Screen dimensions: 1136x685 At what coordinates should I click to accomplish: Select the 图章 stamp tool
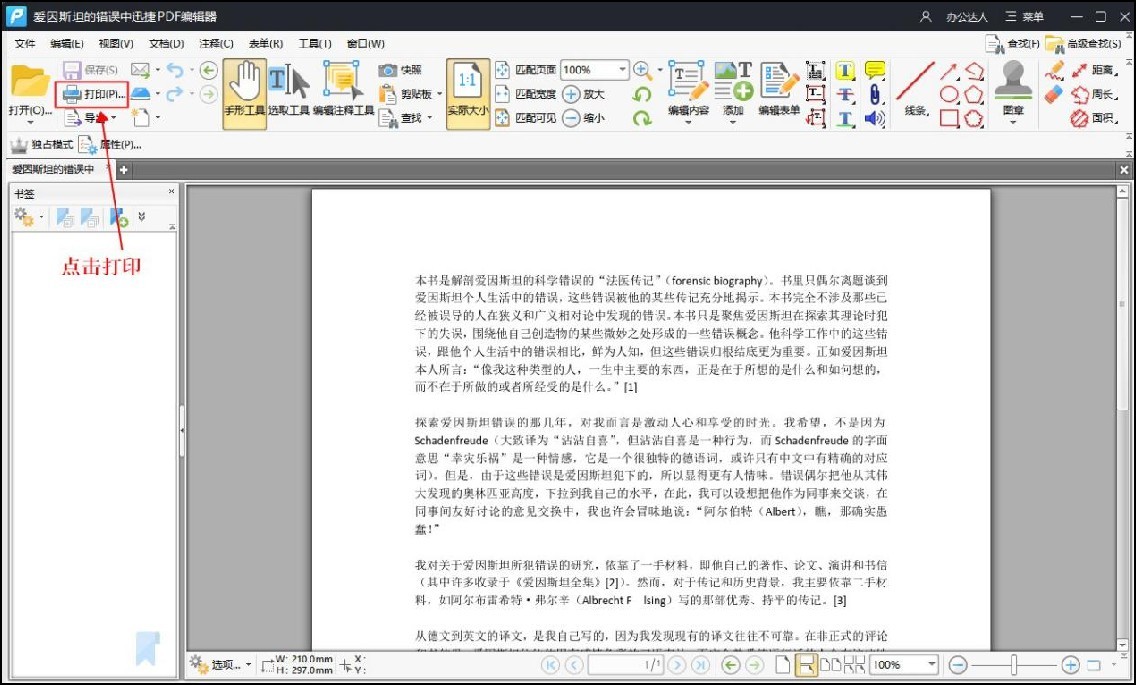1013,85
